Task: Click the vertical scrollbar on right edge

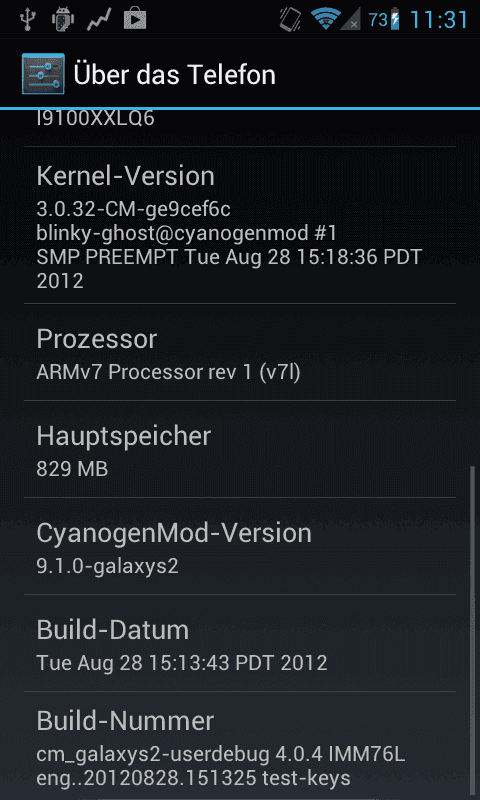Action: point(472,632)
